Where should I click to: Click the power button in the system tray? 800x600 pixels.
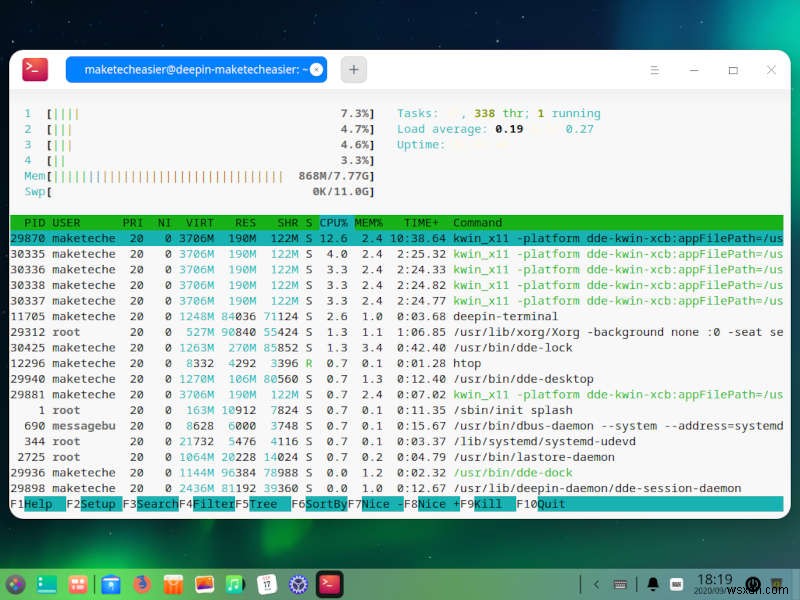tap(753, 584)
